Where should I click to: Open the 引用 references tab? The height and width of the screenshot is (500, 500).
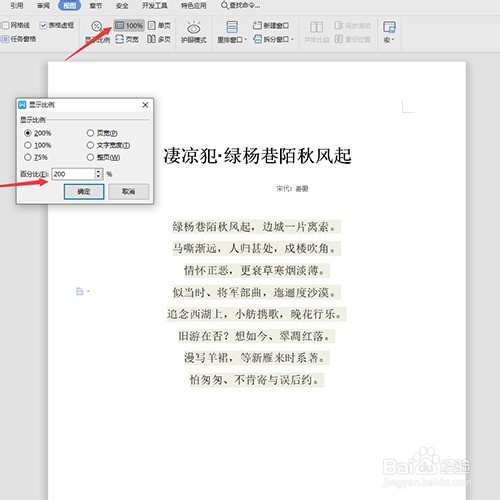17,5
